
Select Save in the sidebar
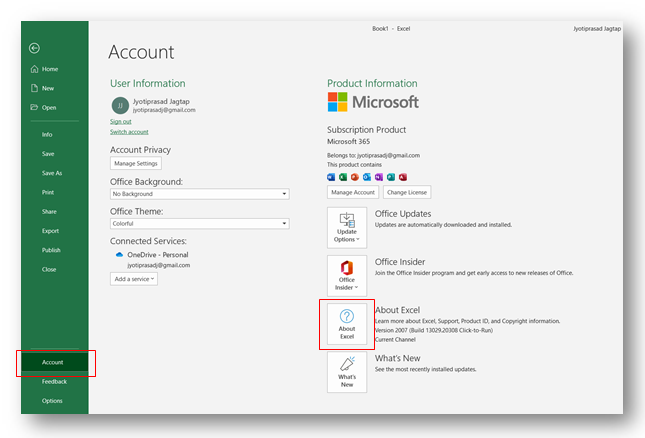point(48,154)
